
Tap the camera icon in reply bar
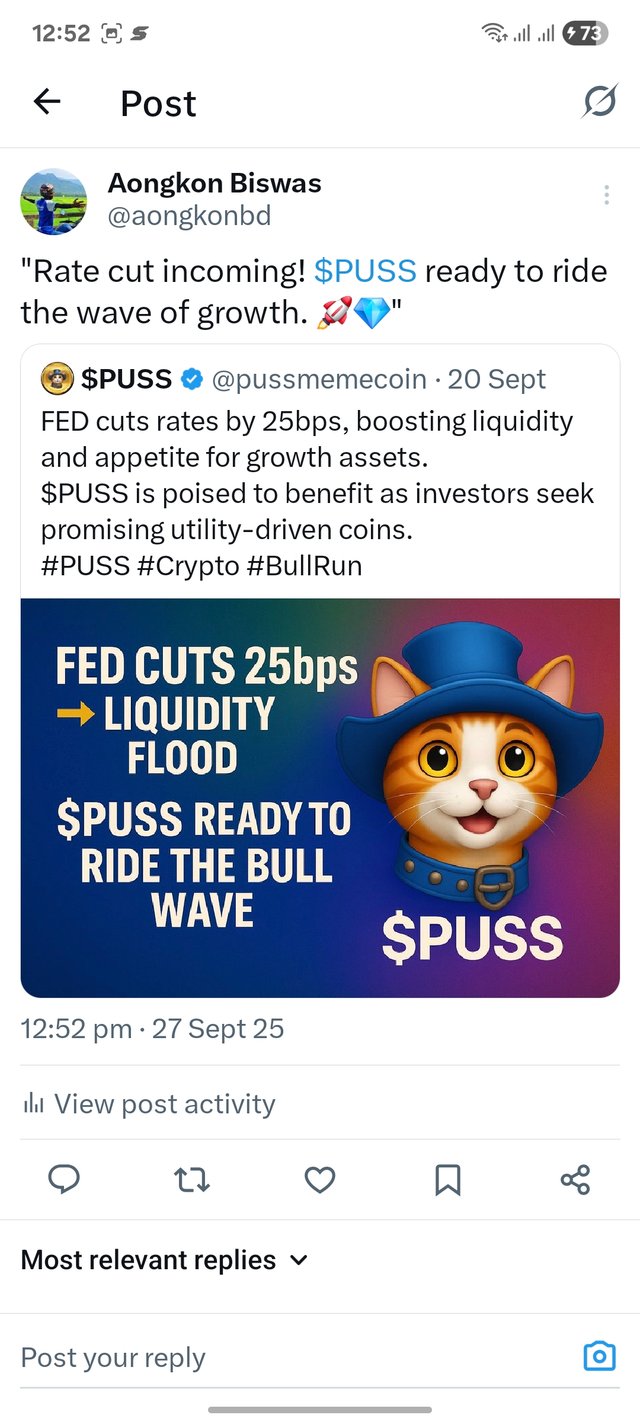tap(599, 1357)
